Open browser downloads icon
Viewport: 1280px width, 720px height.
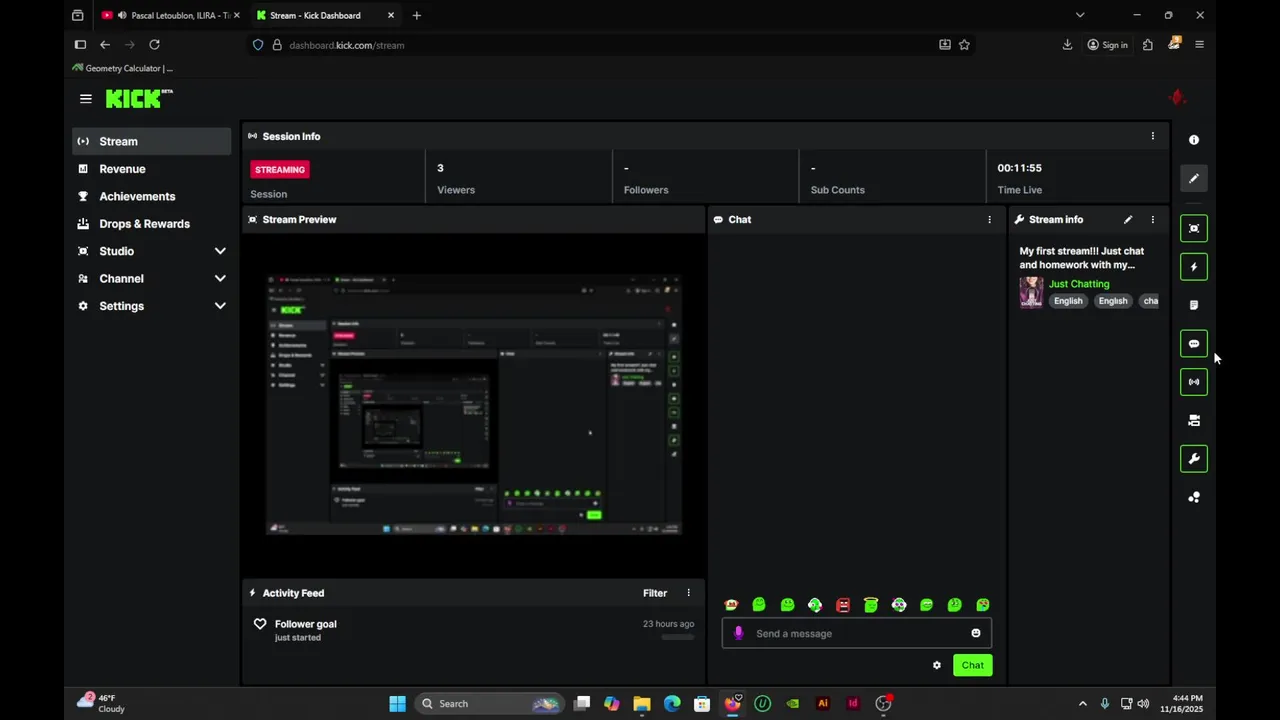coord(1067,45)
